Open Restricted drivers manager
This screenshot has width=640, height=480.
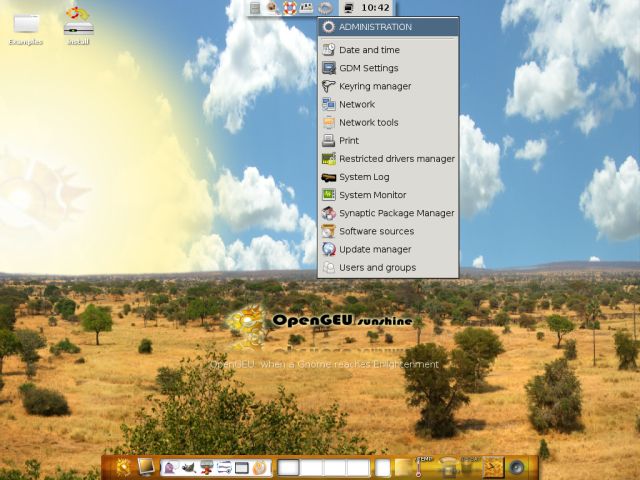pos(388,159)
